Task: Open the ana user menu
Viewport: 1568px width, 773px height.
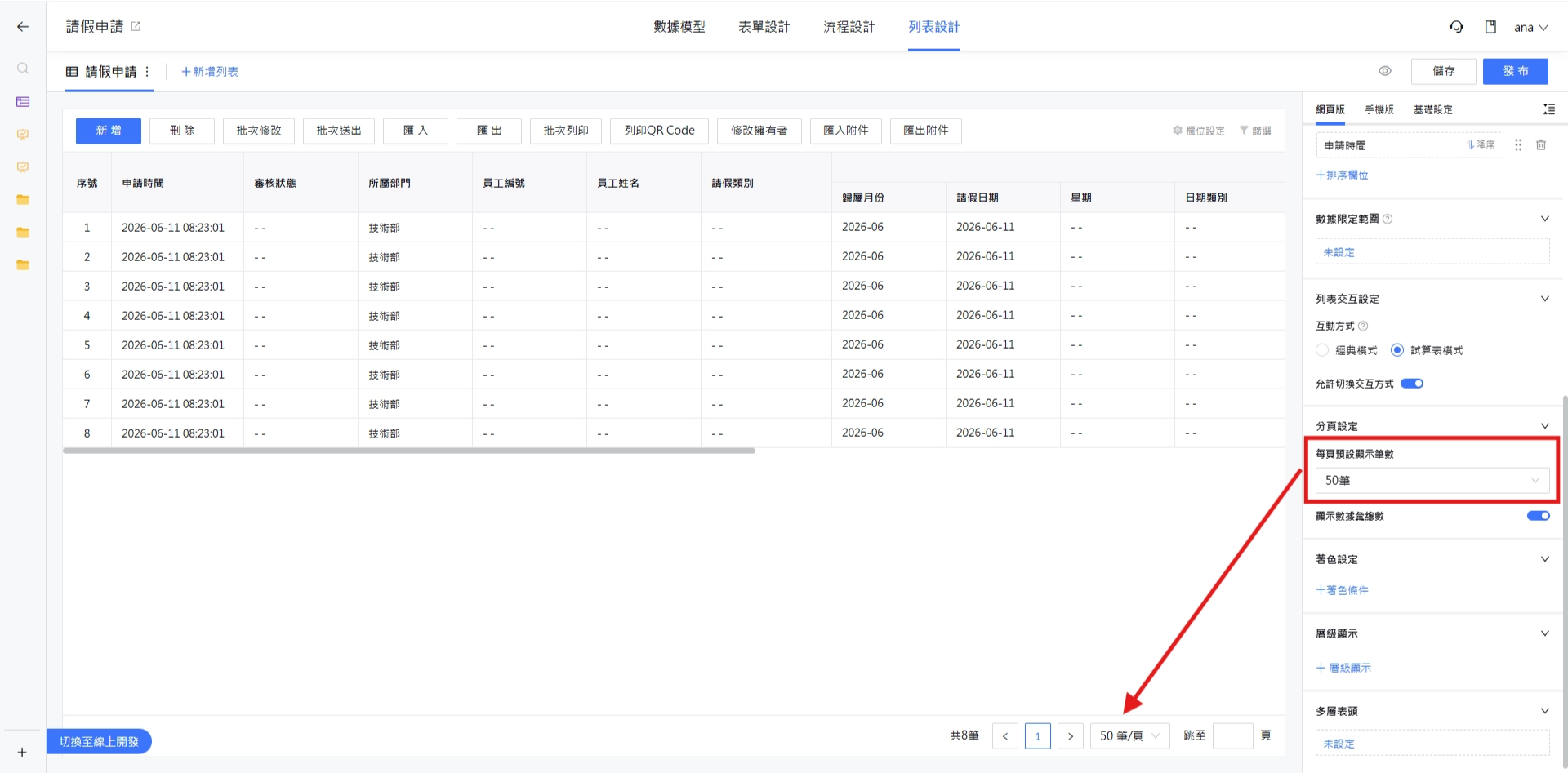Action: tap(1531, 27)
